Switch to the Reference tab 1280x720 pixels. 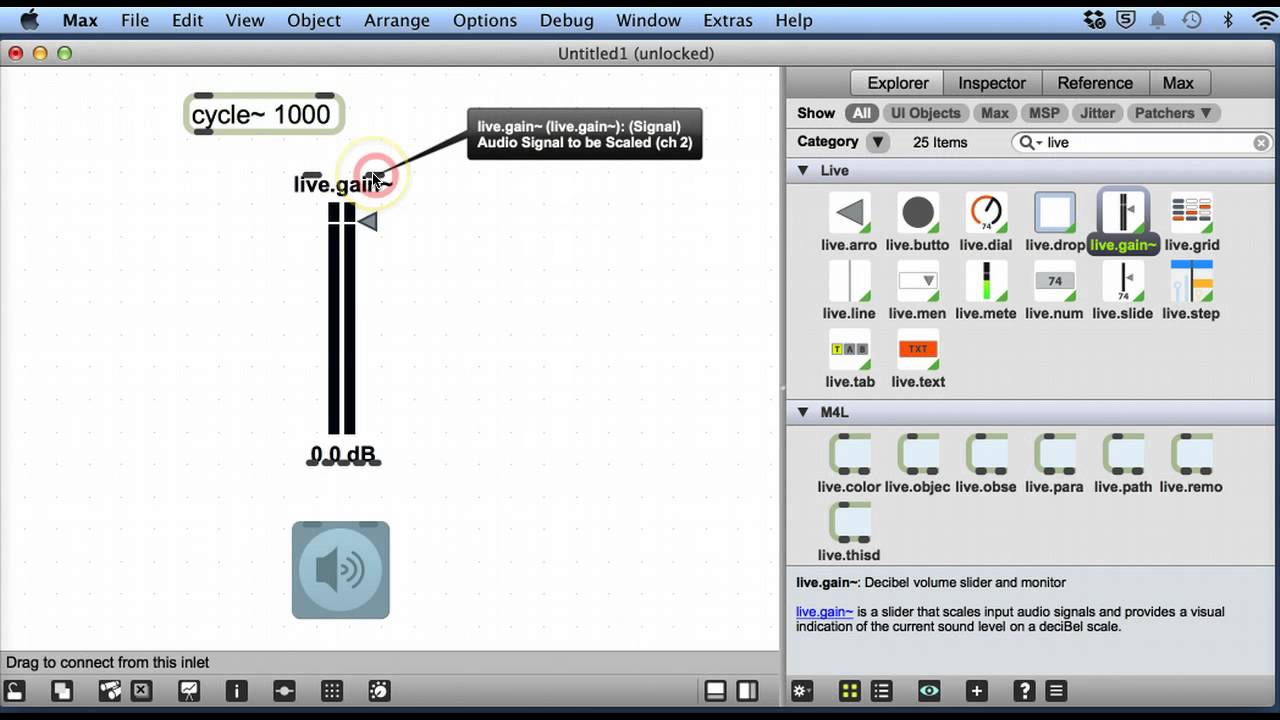(1095, 83)
